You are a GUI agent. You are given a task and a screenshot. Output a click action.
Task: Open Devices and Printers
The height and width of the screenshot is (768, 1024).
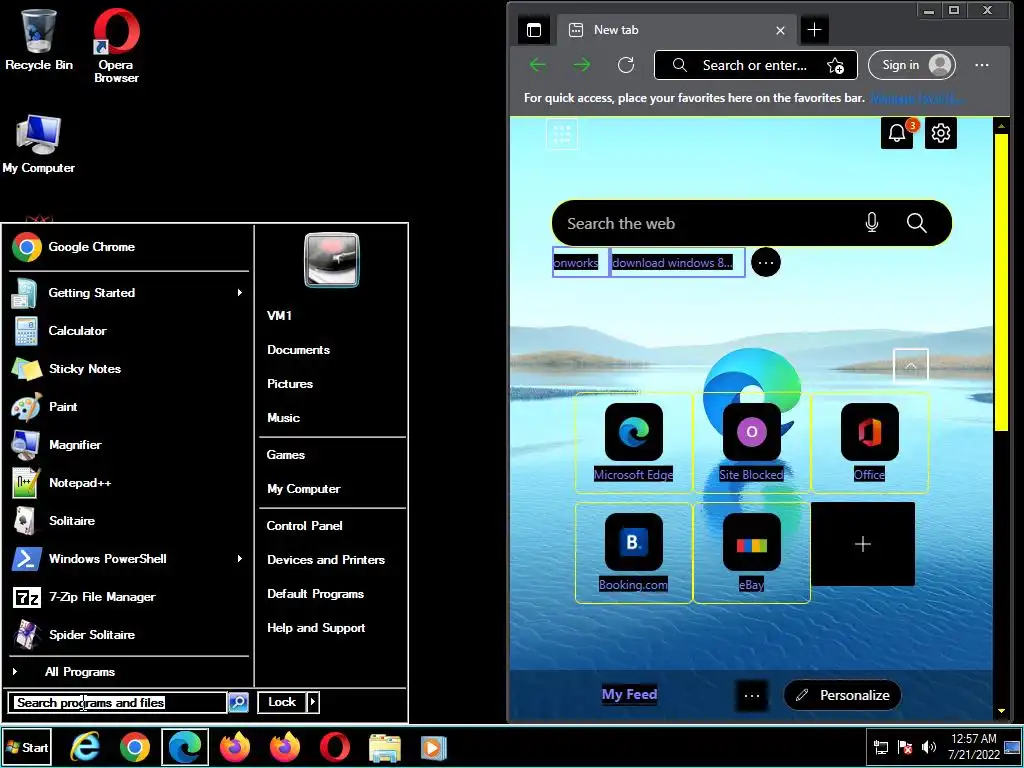tap(326, 560)
